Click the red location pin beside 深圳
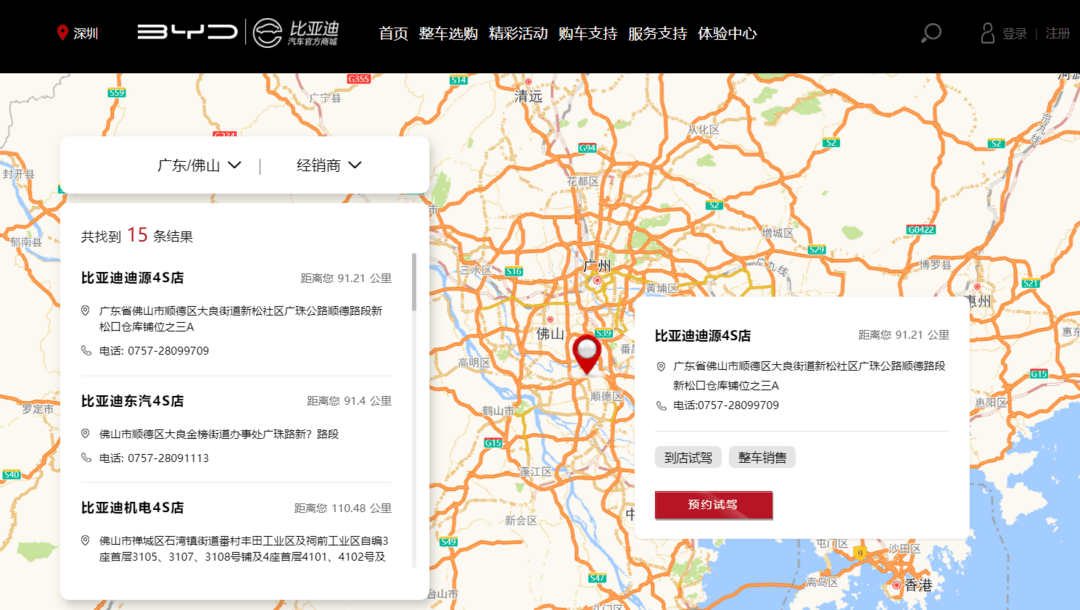 click(62, 32)
